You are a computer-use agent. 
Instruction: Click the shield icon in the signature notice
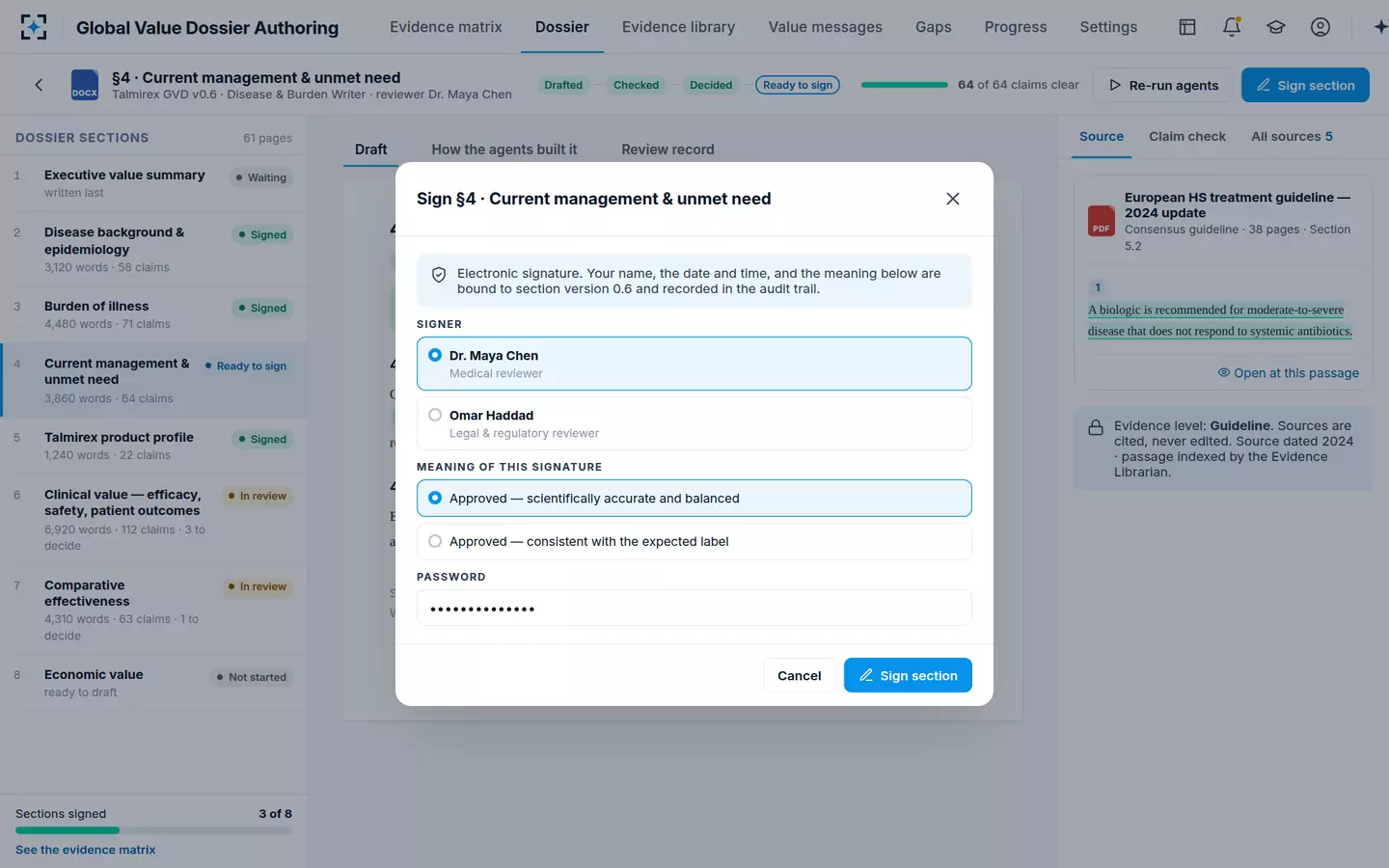439,275
